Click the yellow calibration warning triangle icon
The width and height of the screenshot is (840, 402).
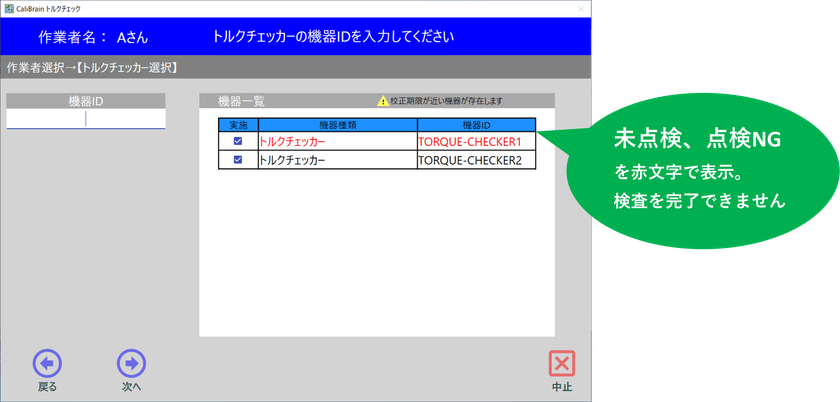click(383, 101)
